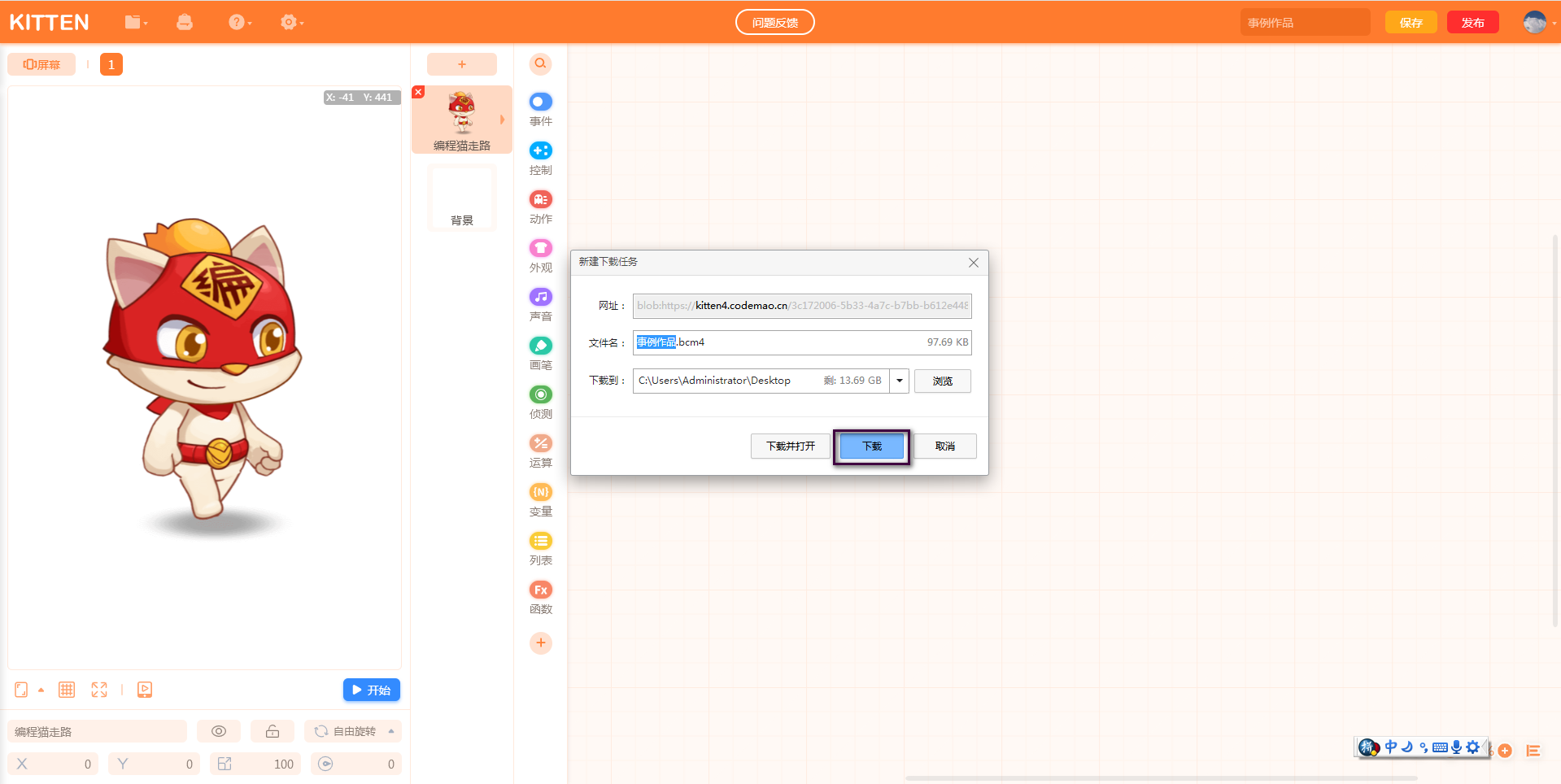Click the fullscreen stage icon

[99, 690]
